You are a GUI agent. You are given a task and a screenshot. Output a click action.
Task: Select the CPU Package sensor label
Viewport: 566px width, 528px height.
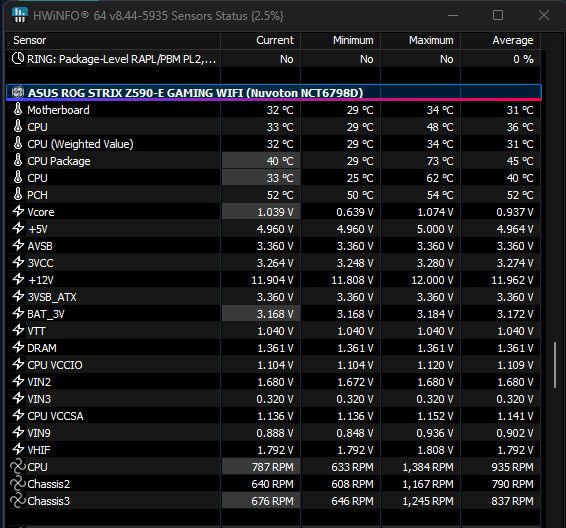tap(58, 161)
